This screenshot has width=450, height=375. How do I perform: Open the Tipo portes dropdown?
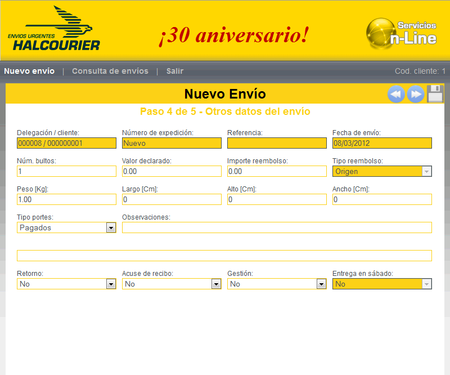[66, 228]
